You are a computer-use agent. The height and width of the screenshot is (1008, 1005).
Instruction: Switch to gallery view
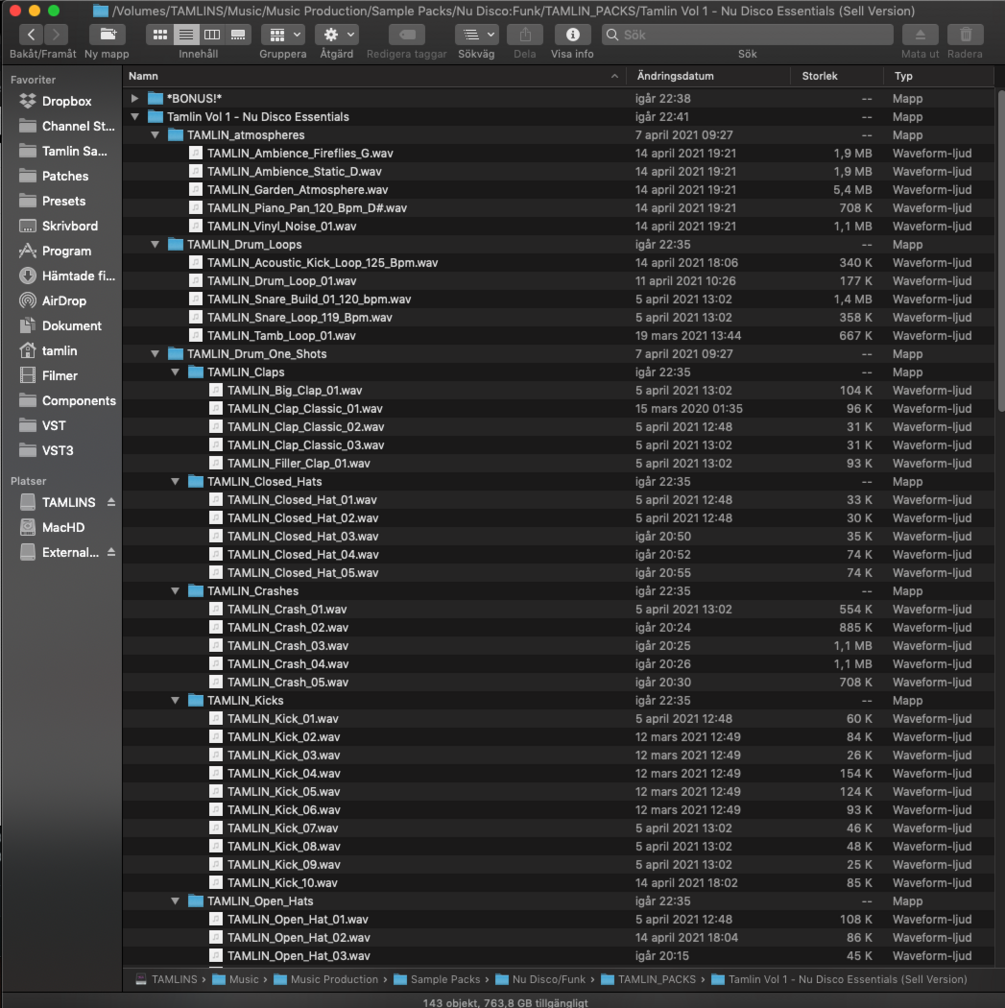point(238,35)
